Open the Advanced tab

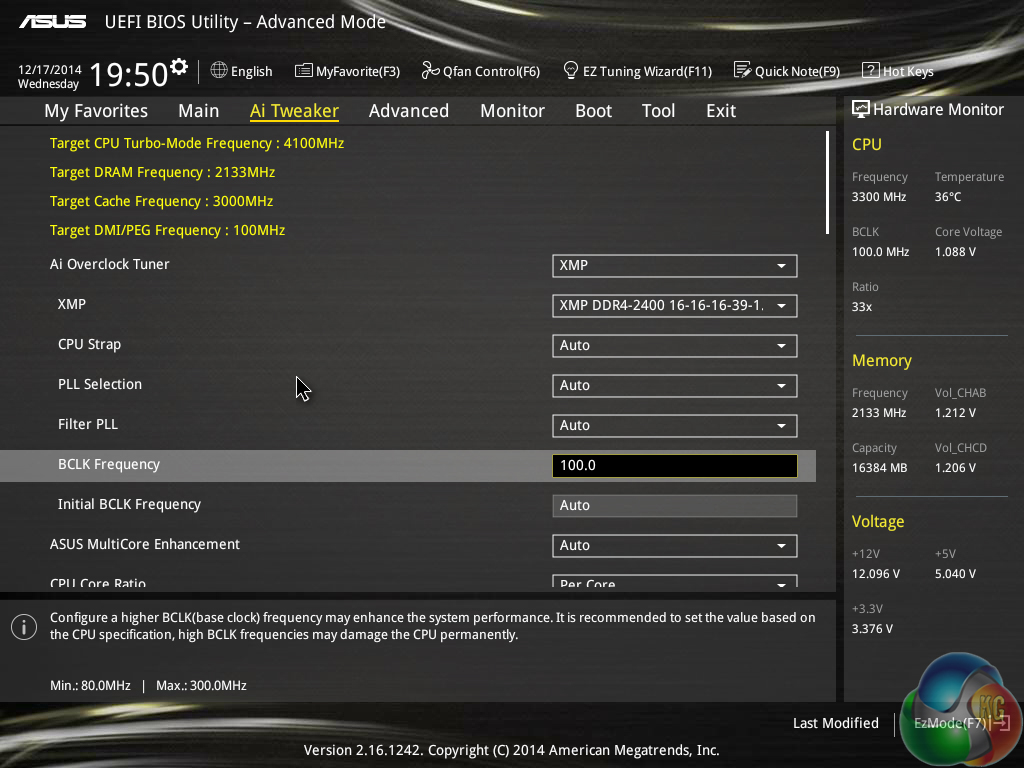pyautogui.click(x=409, y=111)
